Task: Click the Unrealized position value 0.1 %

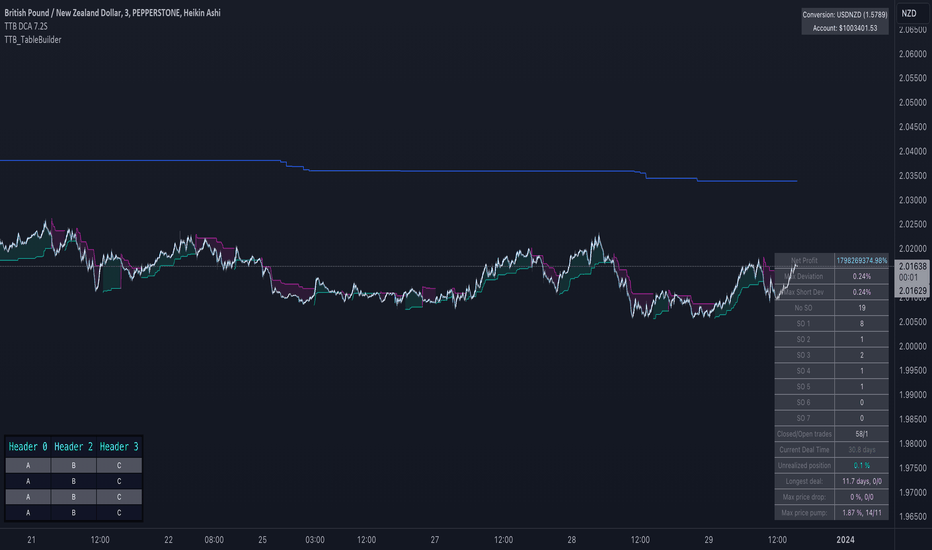Action: pos(861,466)
